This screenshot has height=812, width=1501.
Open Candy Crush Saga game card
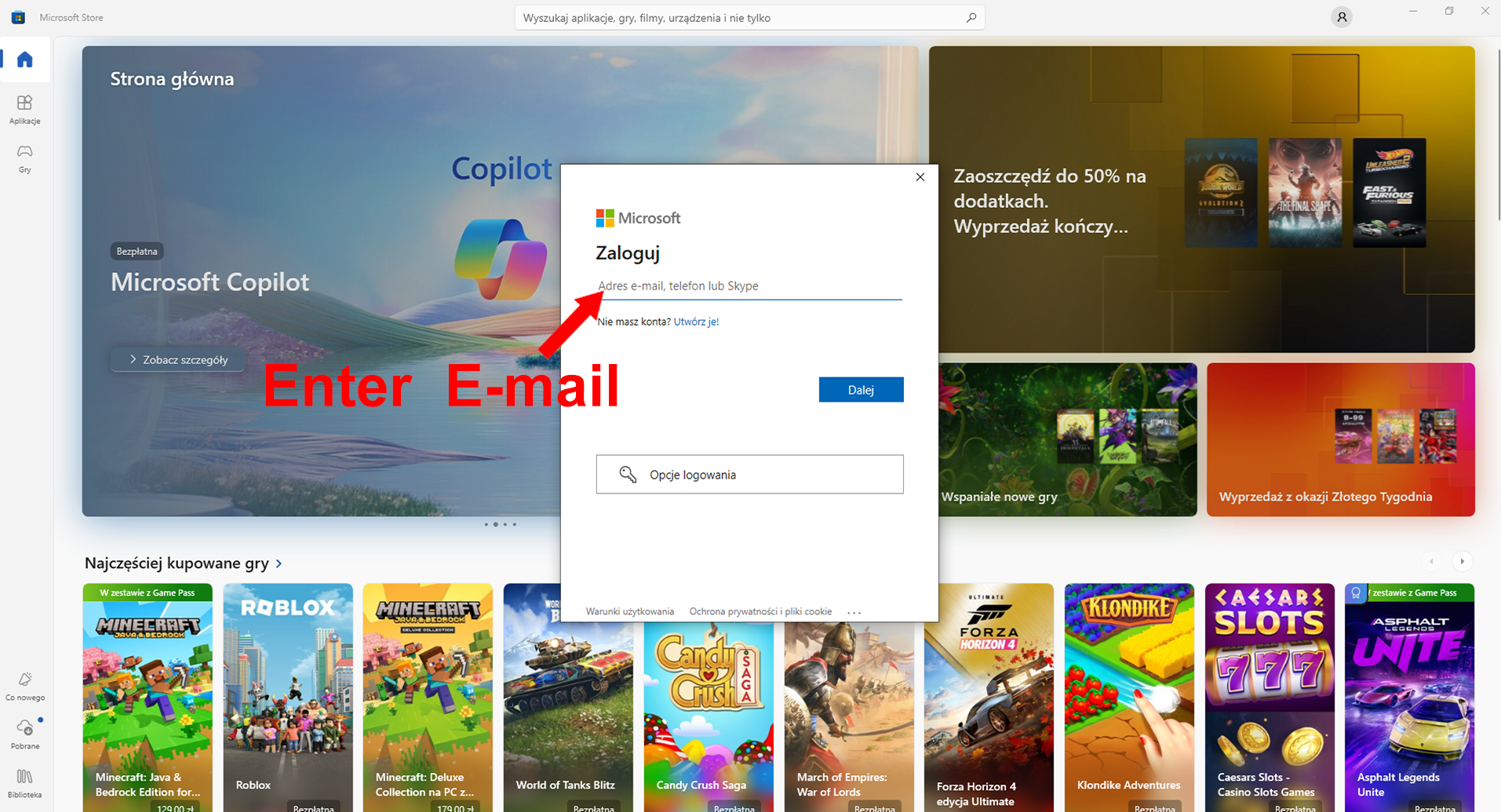[x=709, y=717]
